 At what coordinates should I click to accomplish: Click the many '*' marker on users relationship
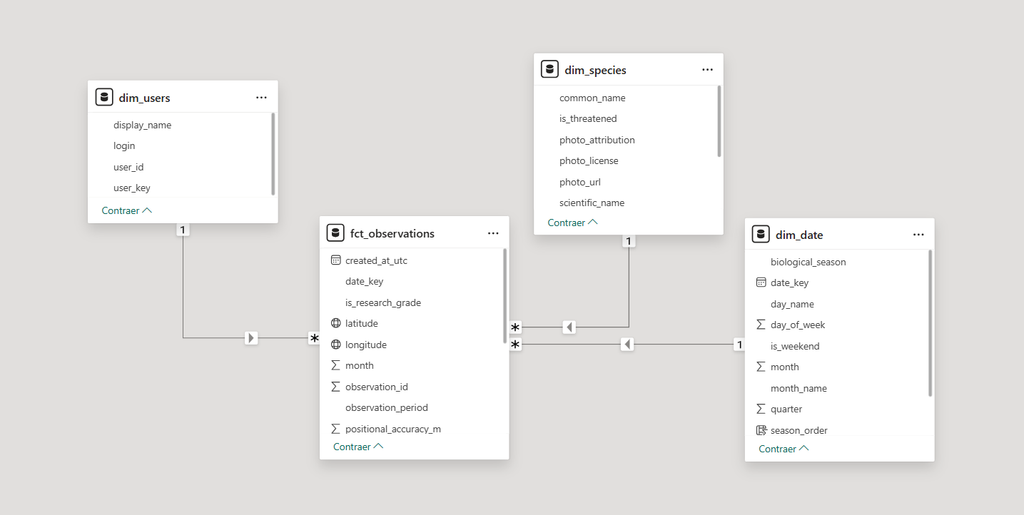314,339
